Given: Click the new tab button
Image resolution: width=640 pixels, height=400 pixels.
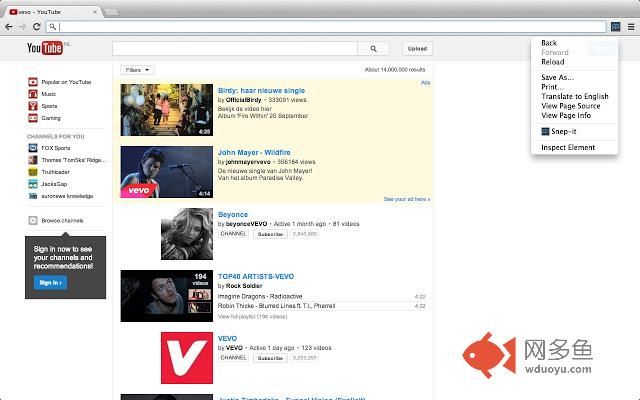Looking at the screenshot, I should coord(111,12).
